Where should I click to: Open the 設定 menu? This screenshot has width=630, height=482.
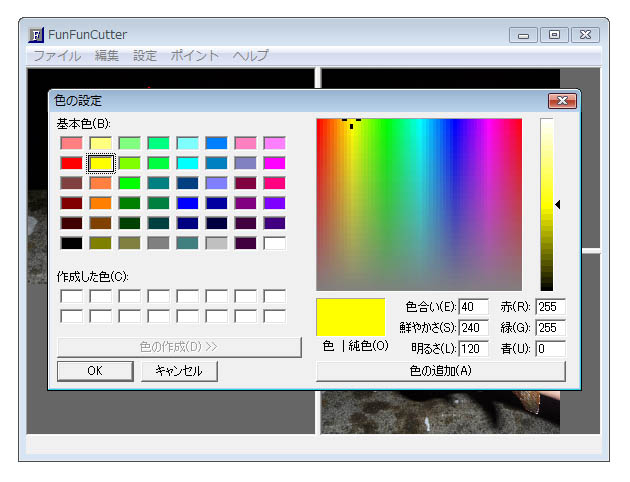coord(145,55)
